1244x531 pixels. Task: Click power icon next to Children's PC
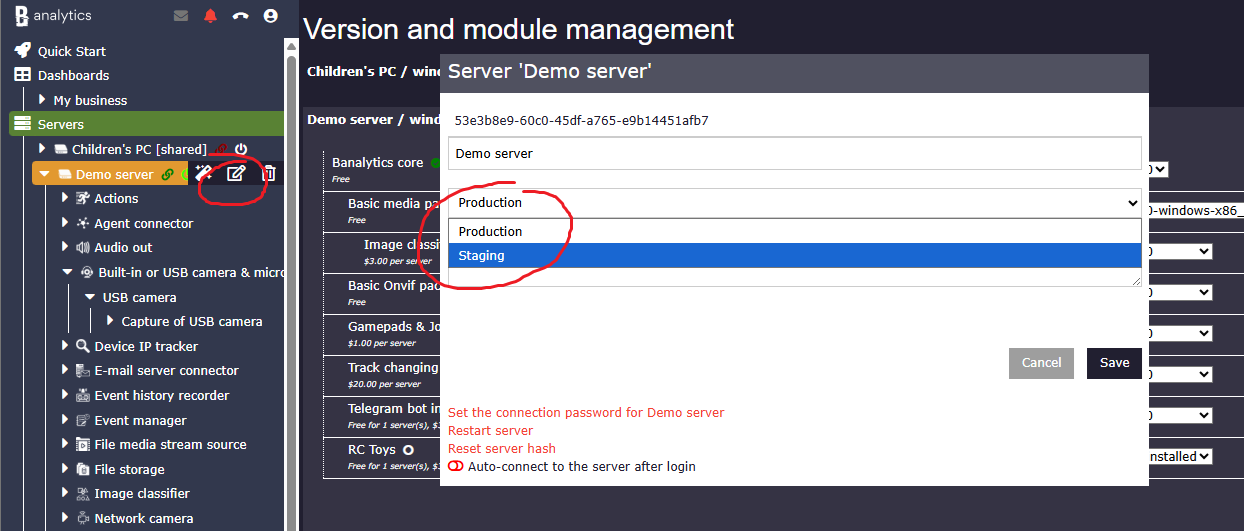click(x=241, y=149)
